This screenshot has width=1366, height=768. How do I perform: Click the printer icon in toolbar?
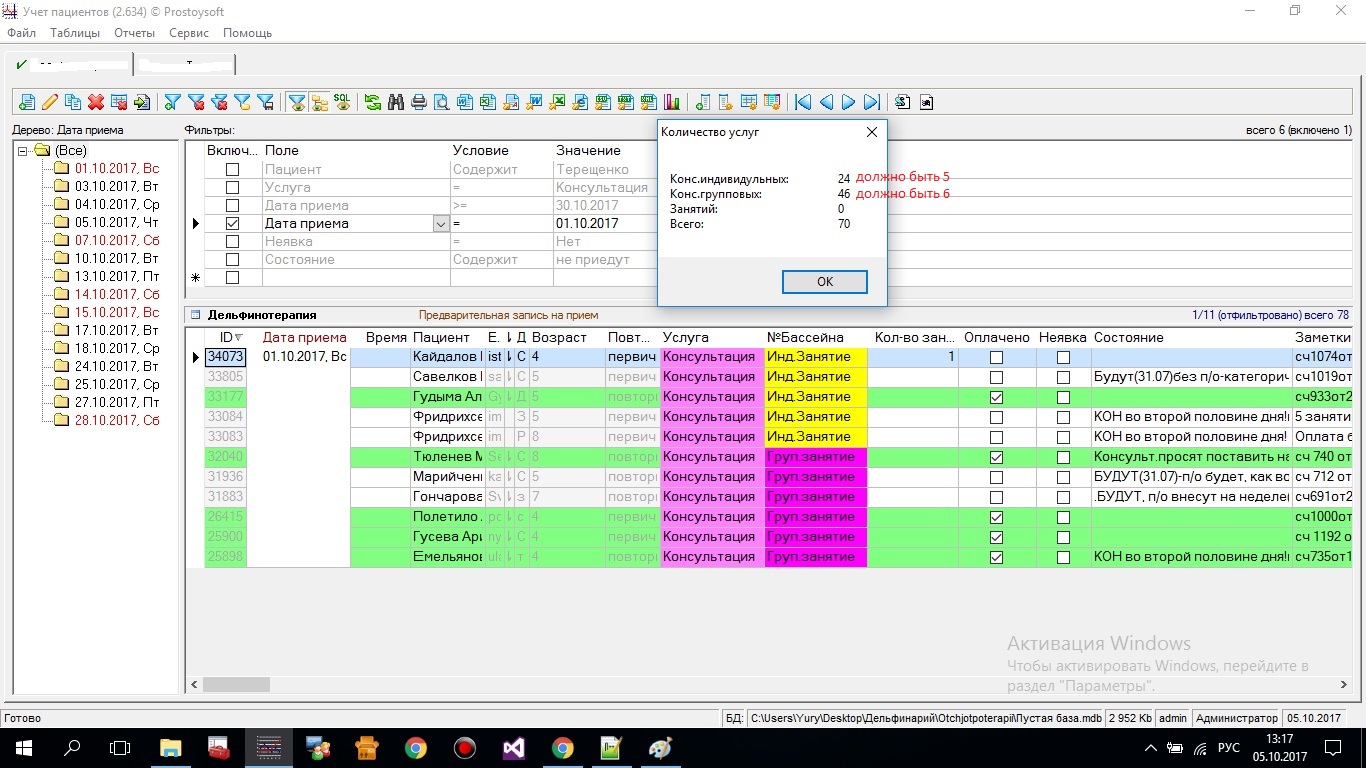click(418, 102)
